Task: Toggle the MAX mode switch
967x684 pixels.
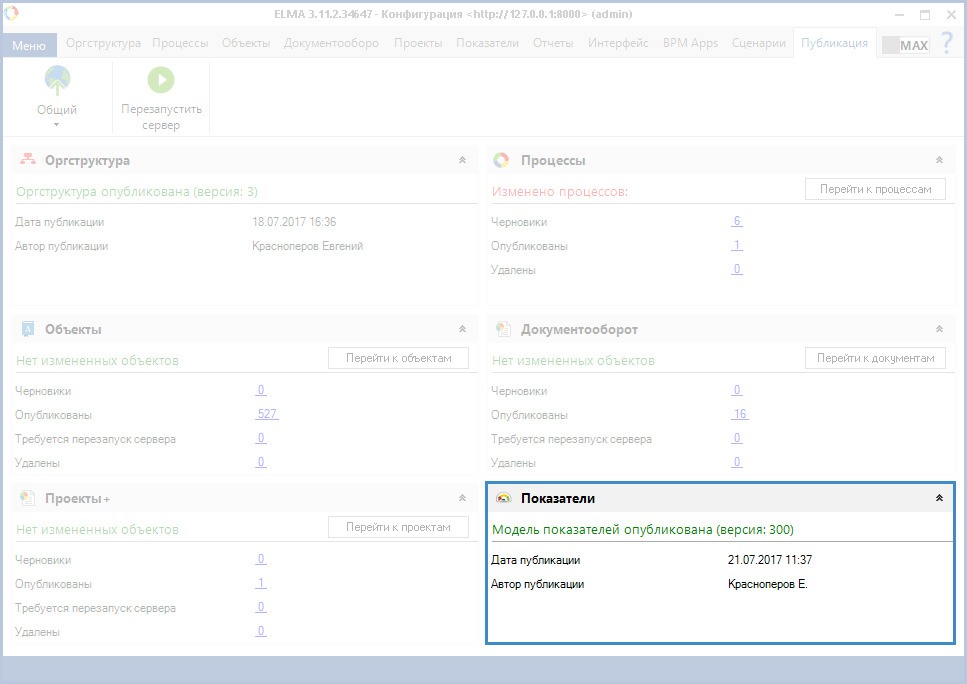Action: [x=905, y=45]
